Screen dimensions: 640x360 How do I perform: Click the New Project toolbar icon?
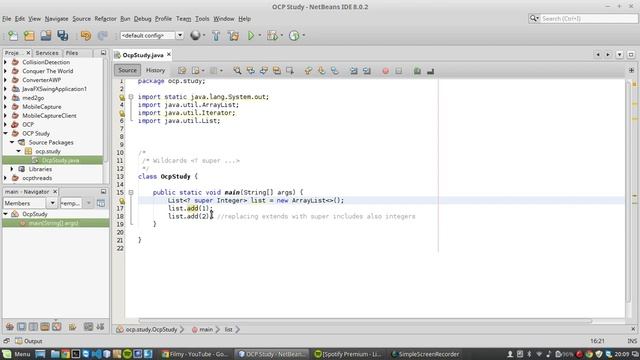(29, 36)
